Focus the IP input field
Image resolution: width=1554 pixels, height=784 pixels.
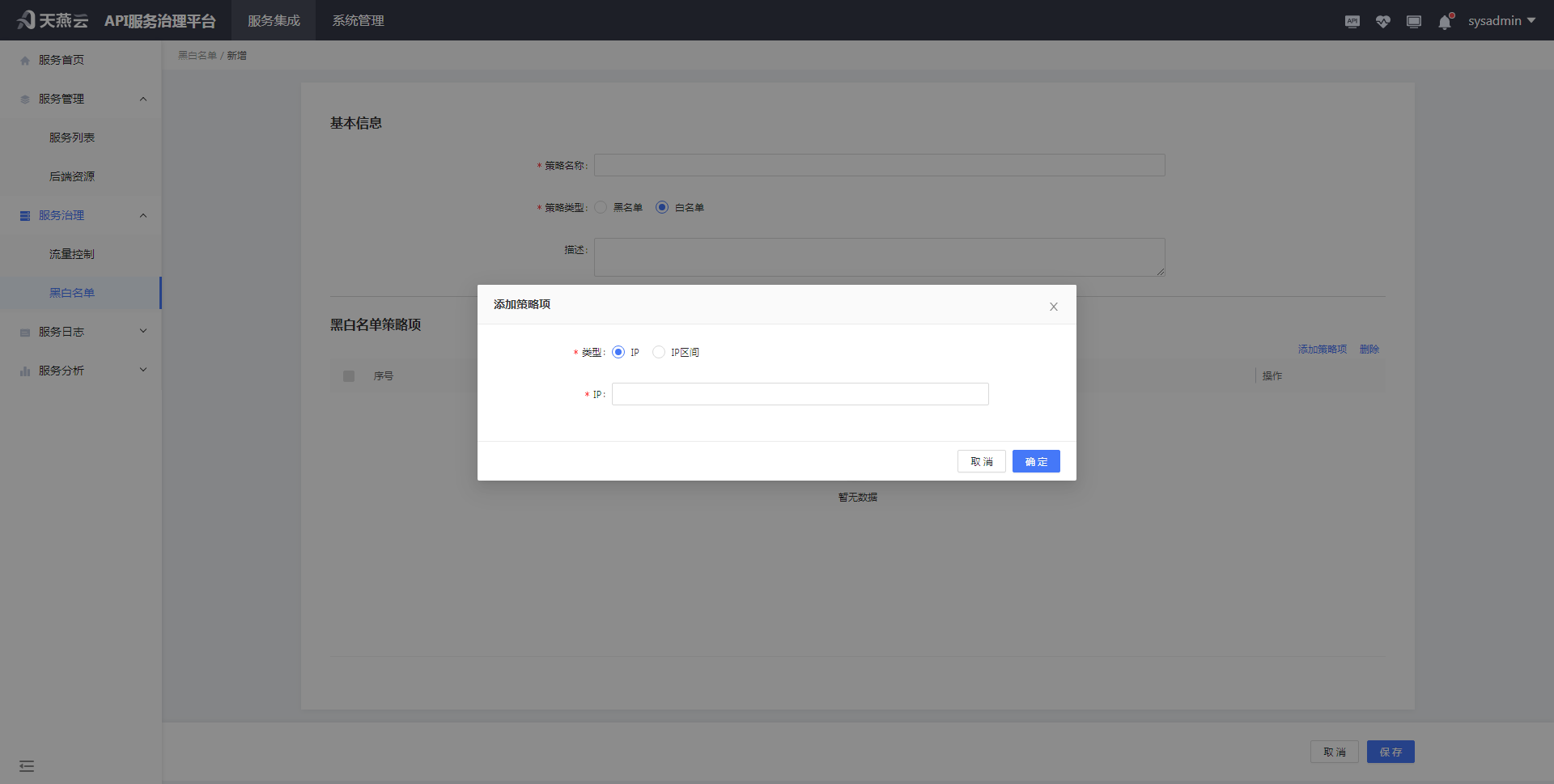(x=800, y=394)
